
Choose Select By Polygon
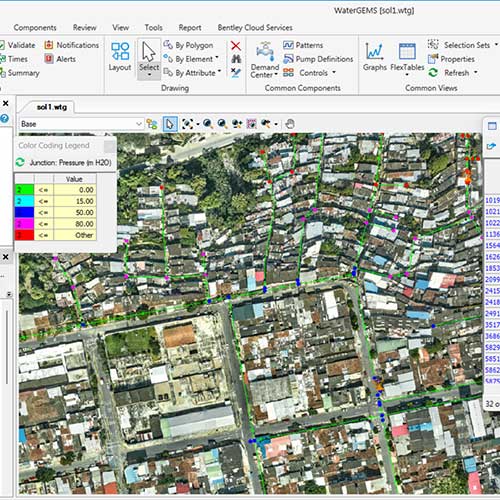click(x=189, y=45)
